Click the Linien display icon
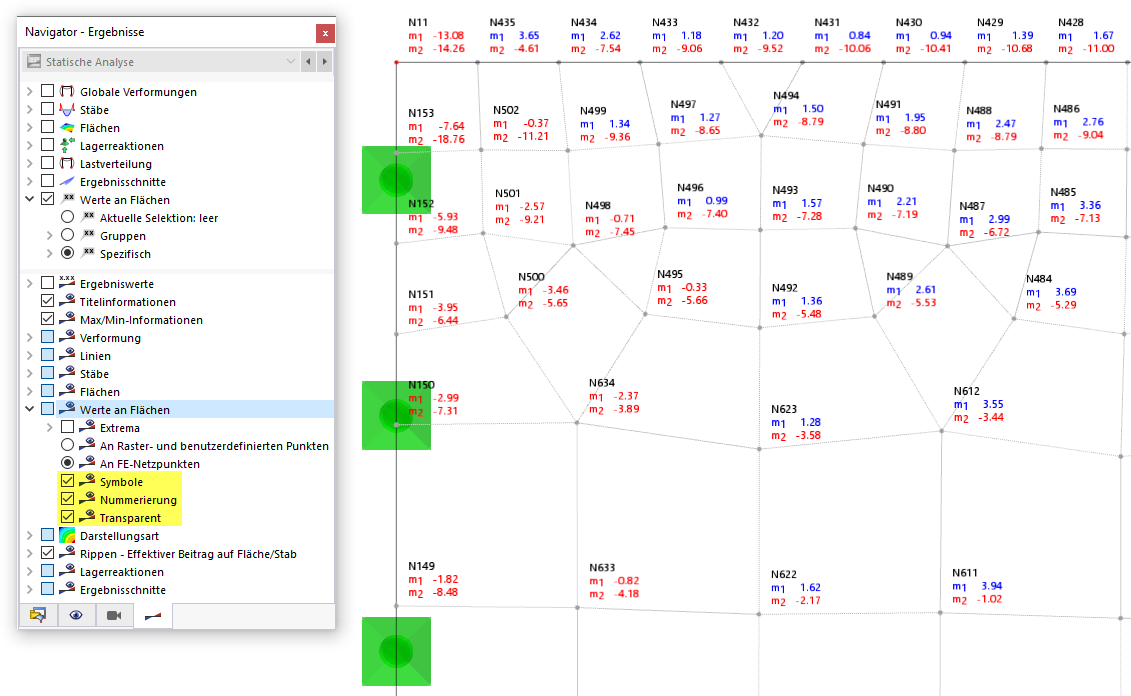 (67, 355)
